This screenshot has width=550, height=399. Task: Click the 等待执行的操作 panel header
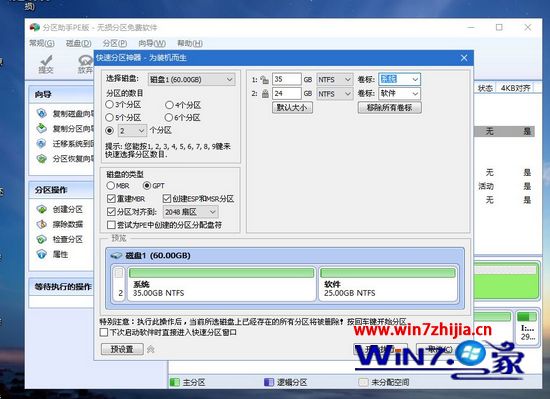(x=62, y=286)
